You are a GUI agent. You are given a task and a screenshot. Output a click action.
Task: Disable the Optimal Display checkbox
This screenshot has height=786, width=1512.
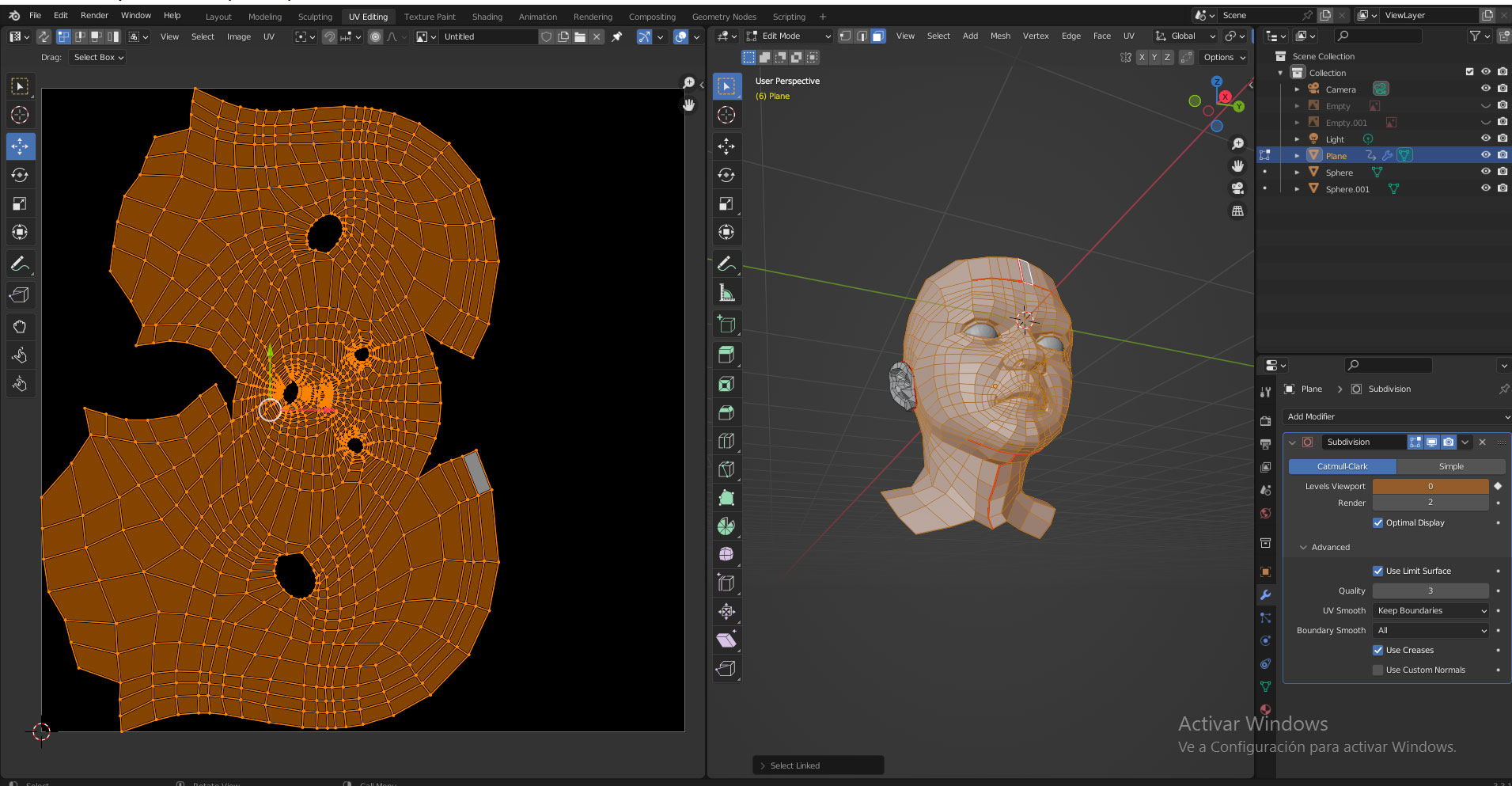[x=1377, y=523]
